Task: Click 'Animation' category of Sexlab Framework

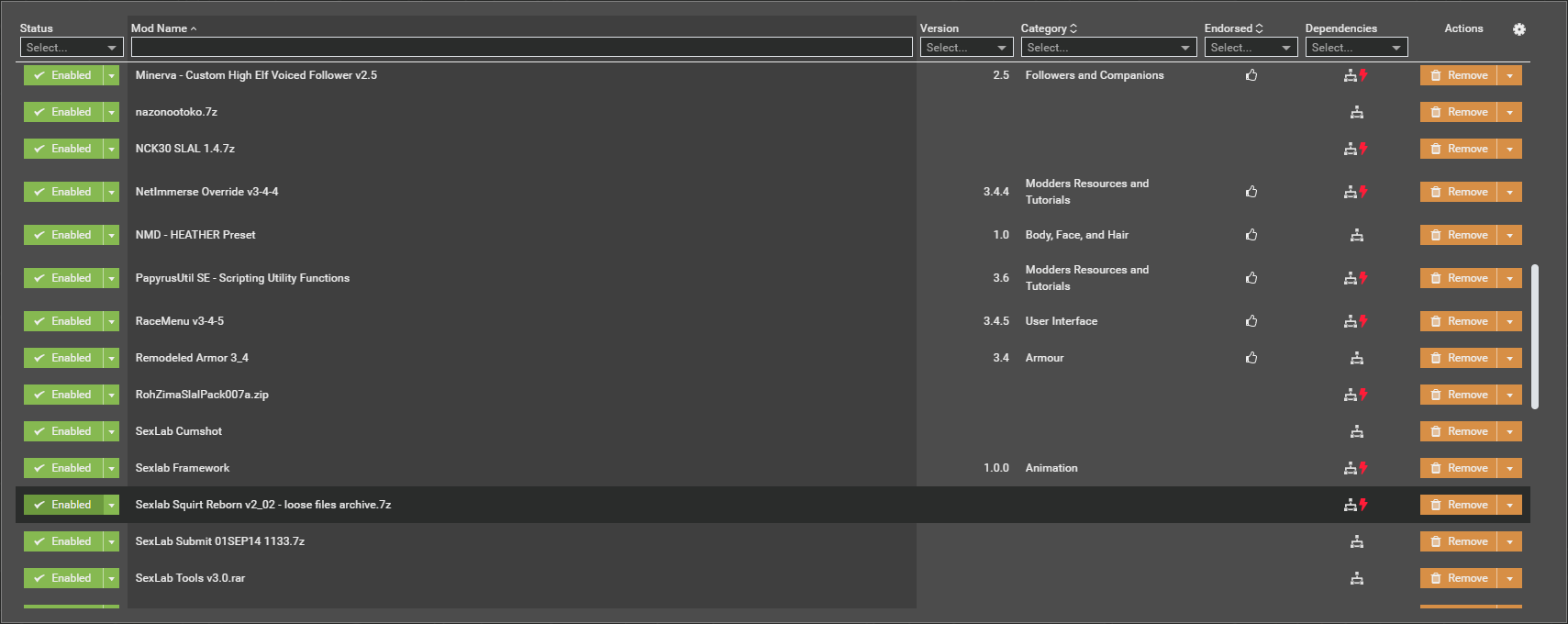Action: click(1051, 468)
